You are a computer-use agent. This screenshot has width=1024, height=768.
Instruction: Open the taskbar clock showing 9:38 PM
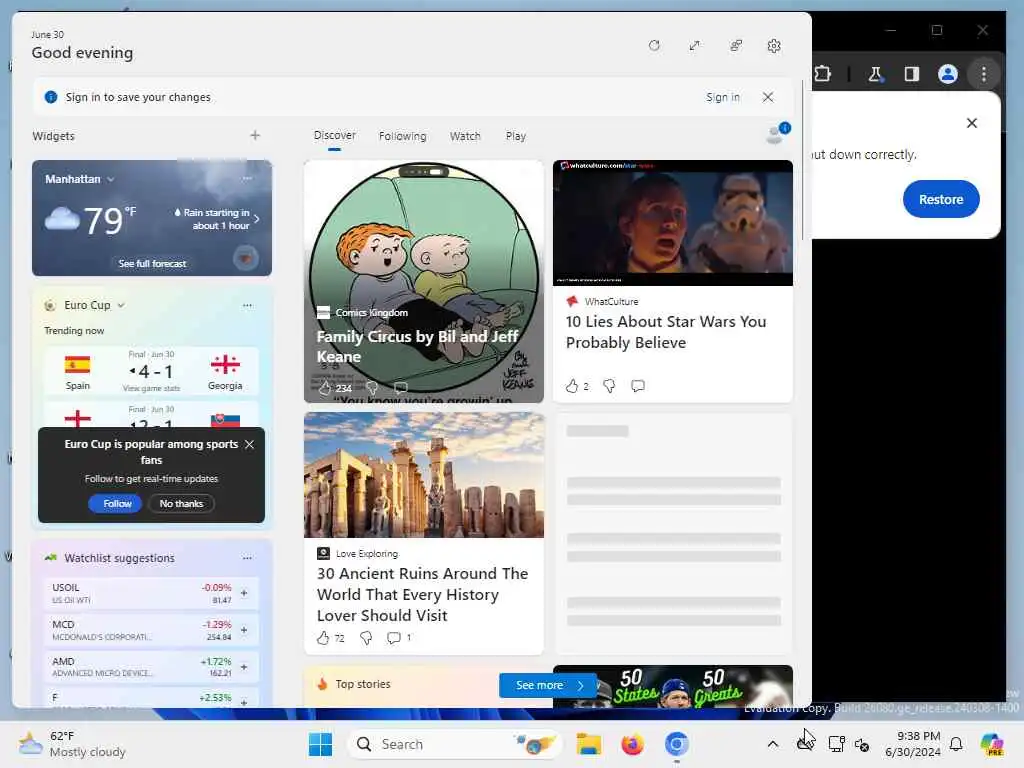click(913, 744)
